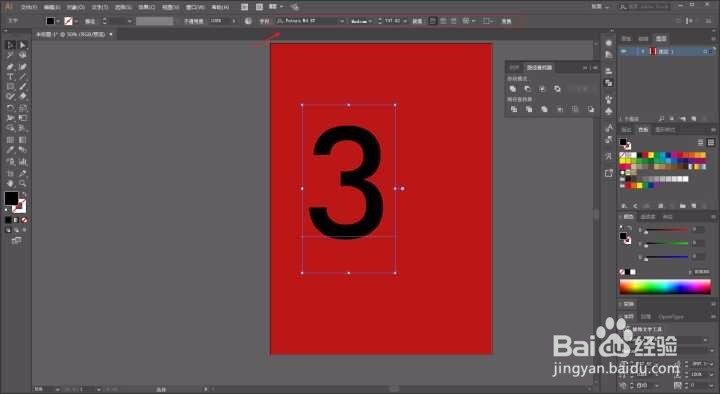Select the Magic Wand tool

(10, 55)
